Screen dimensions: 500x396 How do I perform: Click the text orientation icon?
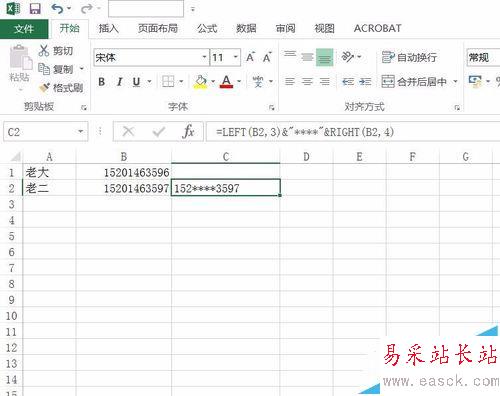coord(348,57)
